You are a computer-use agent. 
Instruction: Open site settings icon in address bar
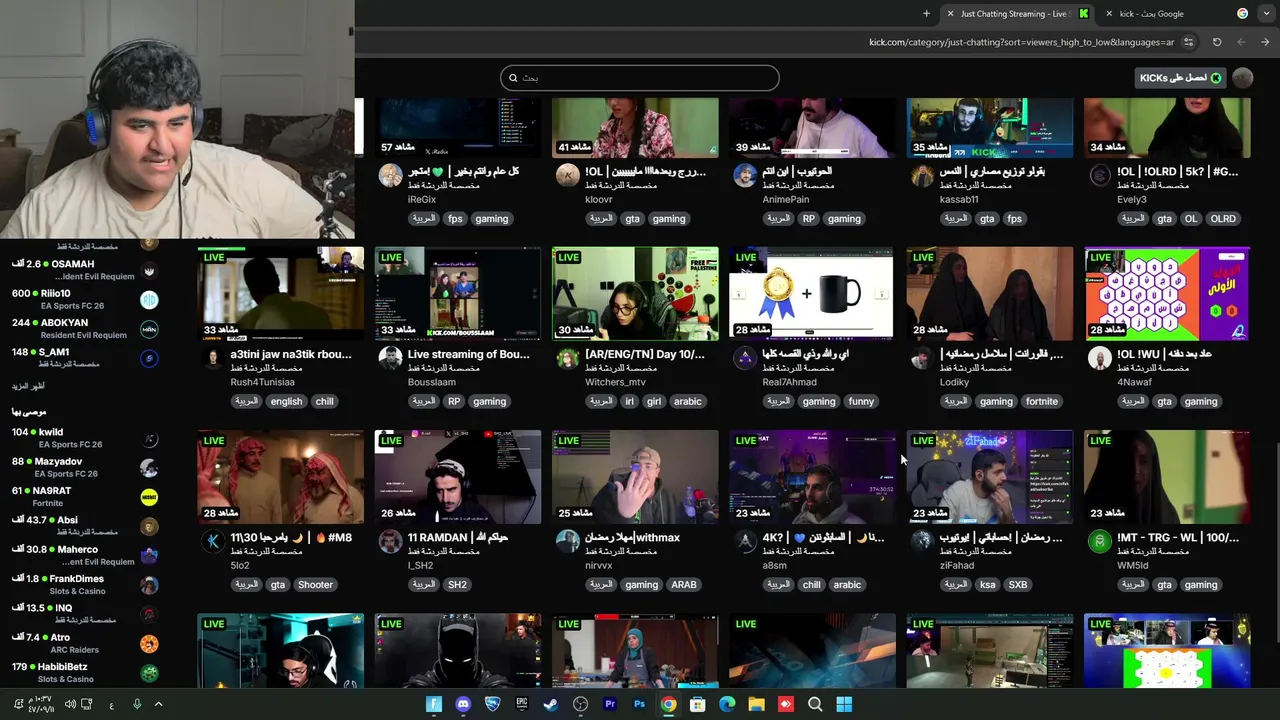(1188, 42)
